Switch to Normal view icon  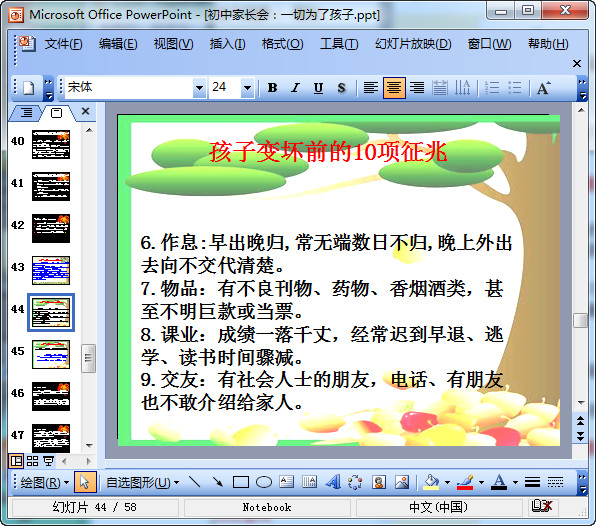pyautogui.click(x=16, y=461)
